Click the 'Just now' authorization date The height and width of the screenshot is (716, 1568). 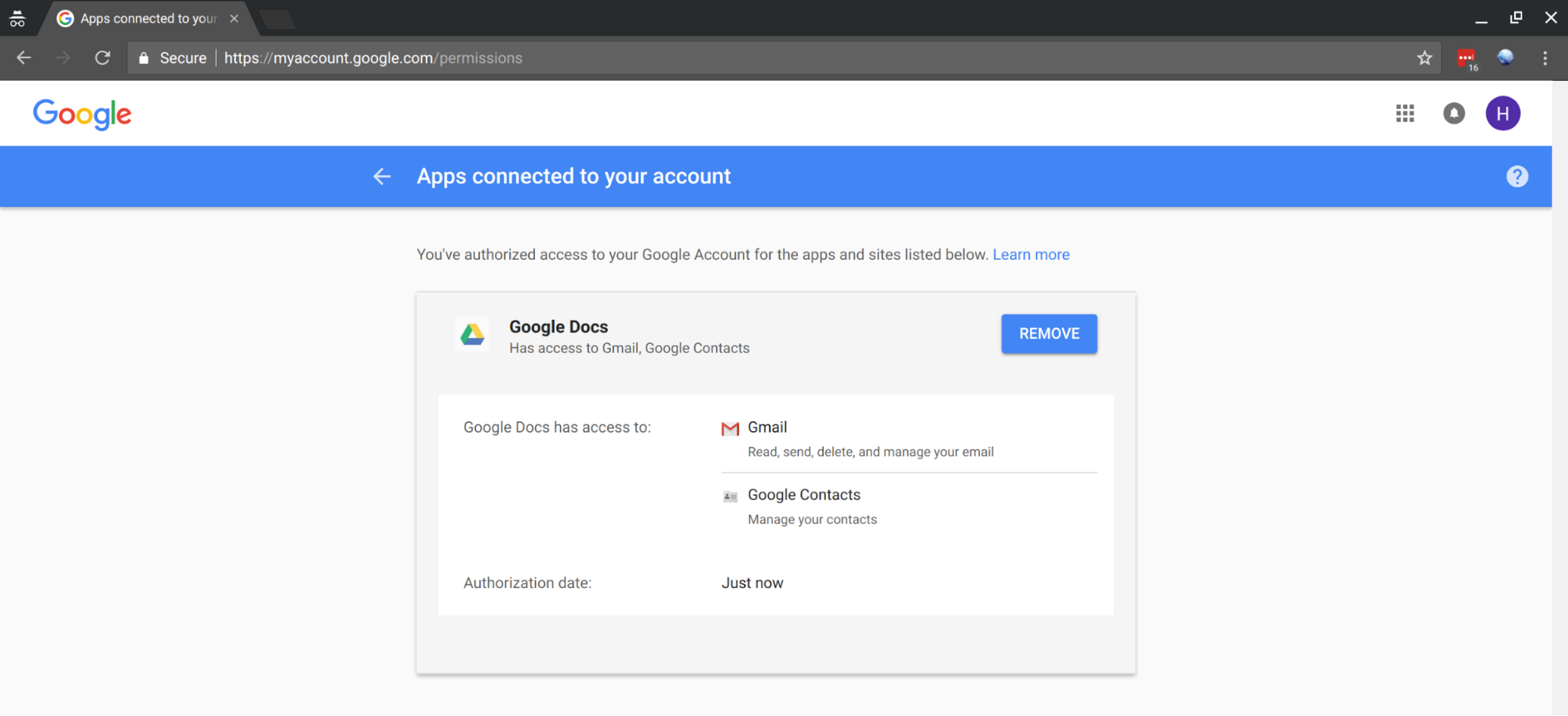(752, 583)
